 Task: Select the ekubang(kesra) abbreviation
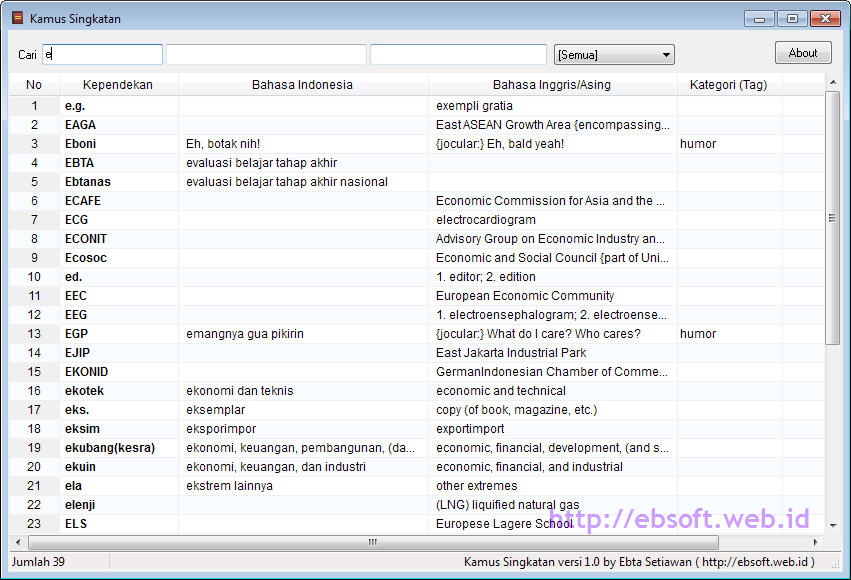click(110, 448)
